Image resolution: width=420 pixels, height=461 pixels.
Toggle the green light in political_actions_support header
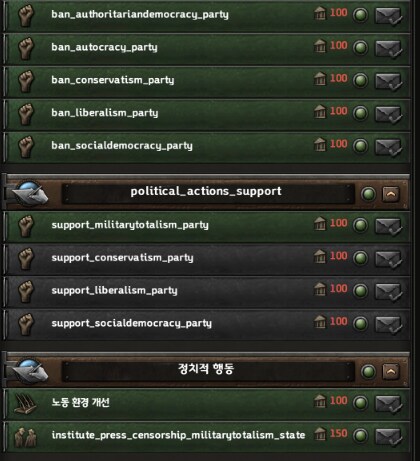coord(368,194)
